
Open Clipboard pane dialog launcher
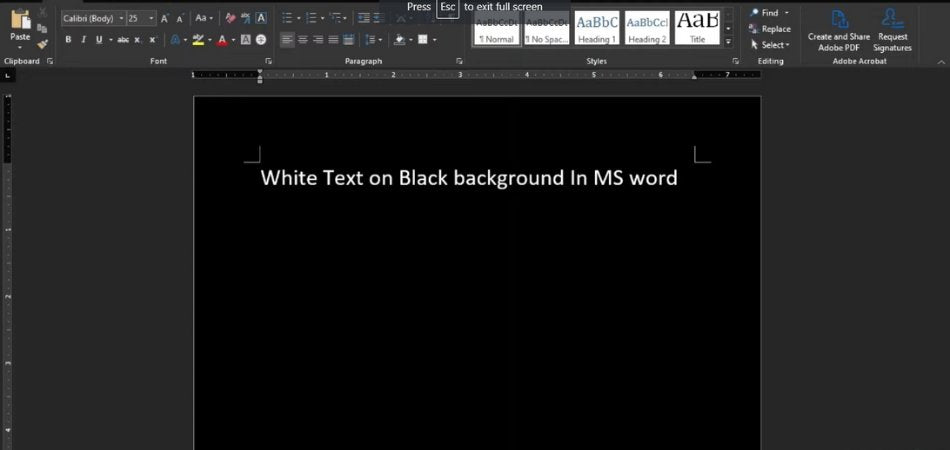pyautogui.click(x=50, y=61)
